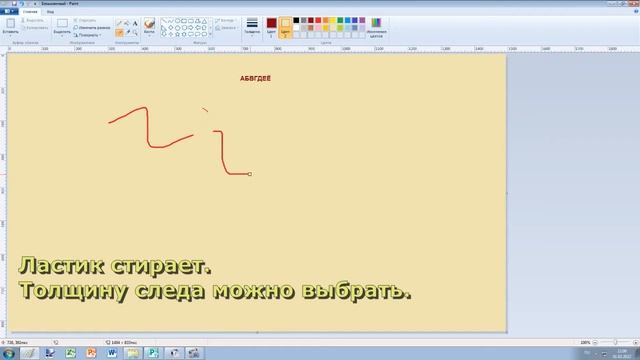This screenshot has height=360, width=640.
Task: Pick the white color swatch
Action: point(296,28)
